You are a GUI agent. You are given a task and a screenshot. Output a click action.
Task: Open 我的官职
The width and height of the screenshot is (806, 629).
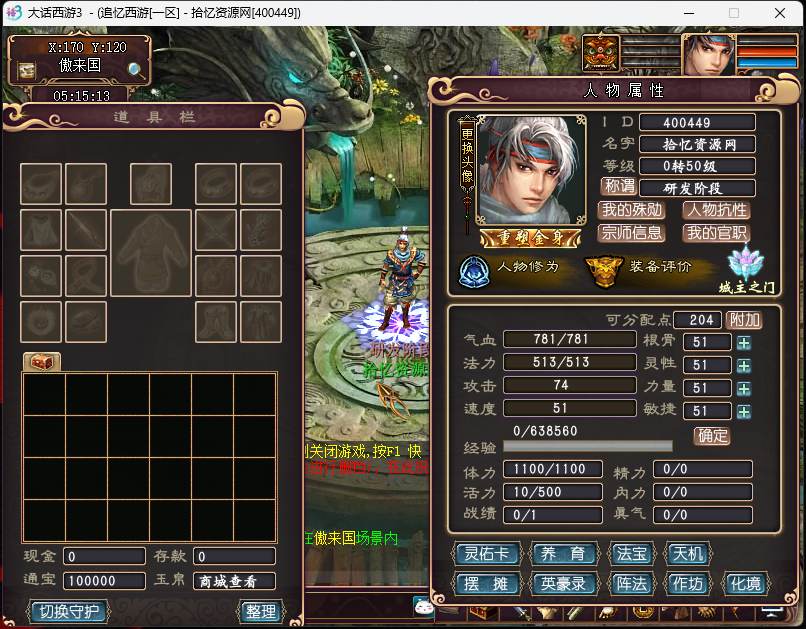click(x=717, y=233)
